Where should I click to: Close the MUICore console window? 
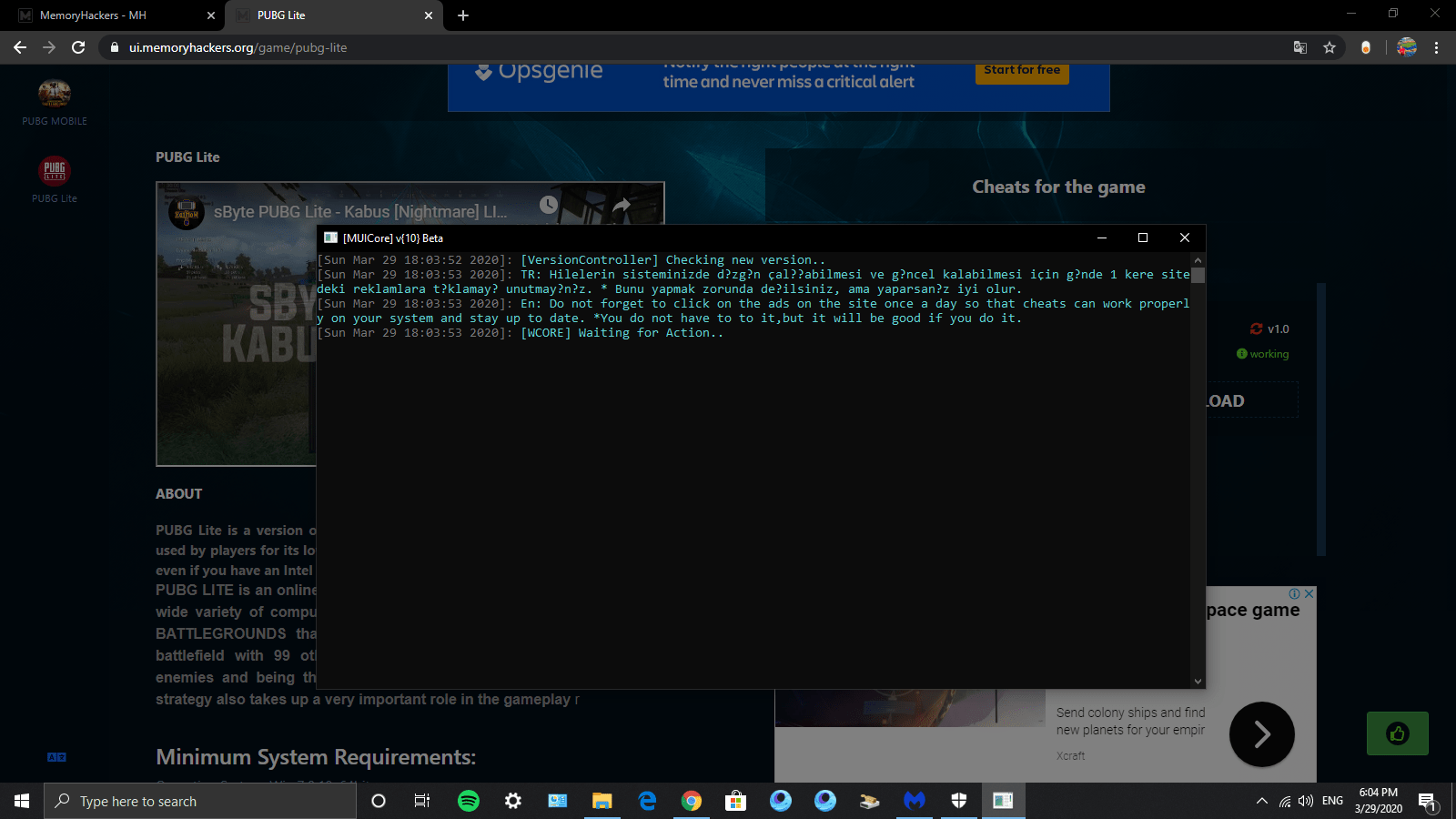[x=1185, y=238]
